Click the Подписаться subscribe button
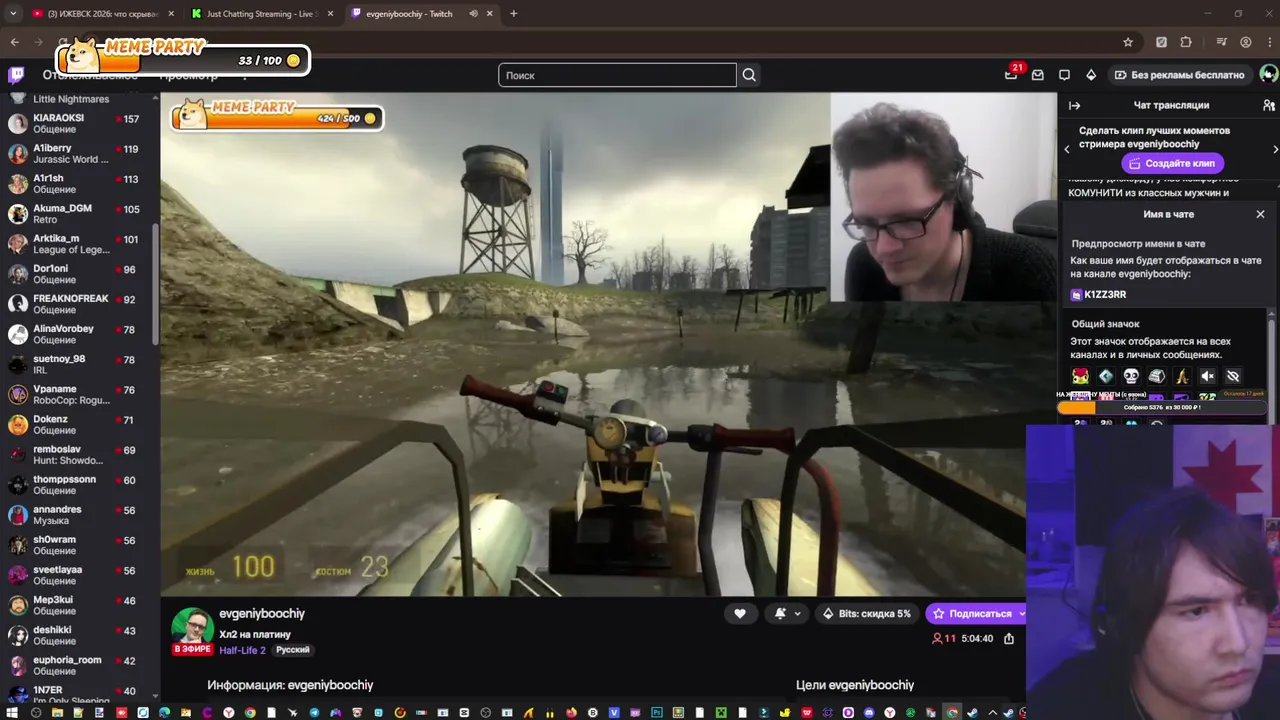Screen dimensions: 1280x720 [x=975, y=614]
